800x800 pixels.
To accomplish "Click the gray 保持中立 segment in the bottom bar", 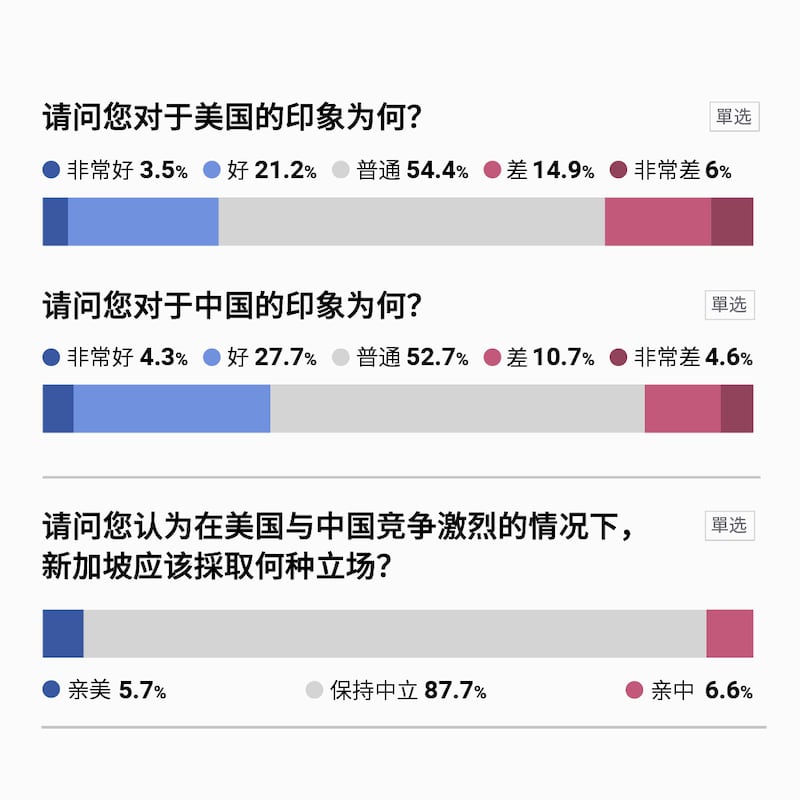I will coord(394,633).
